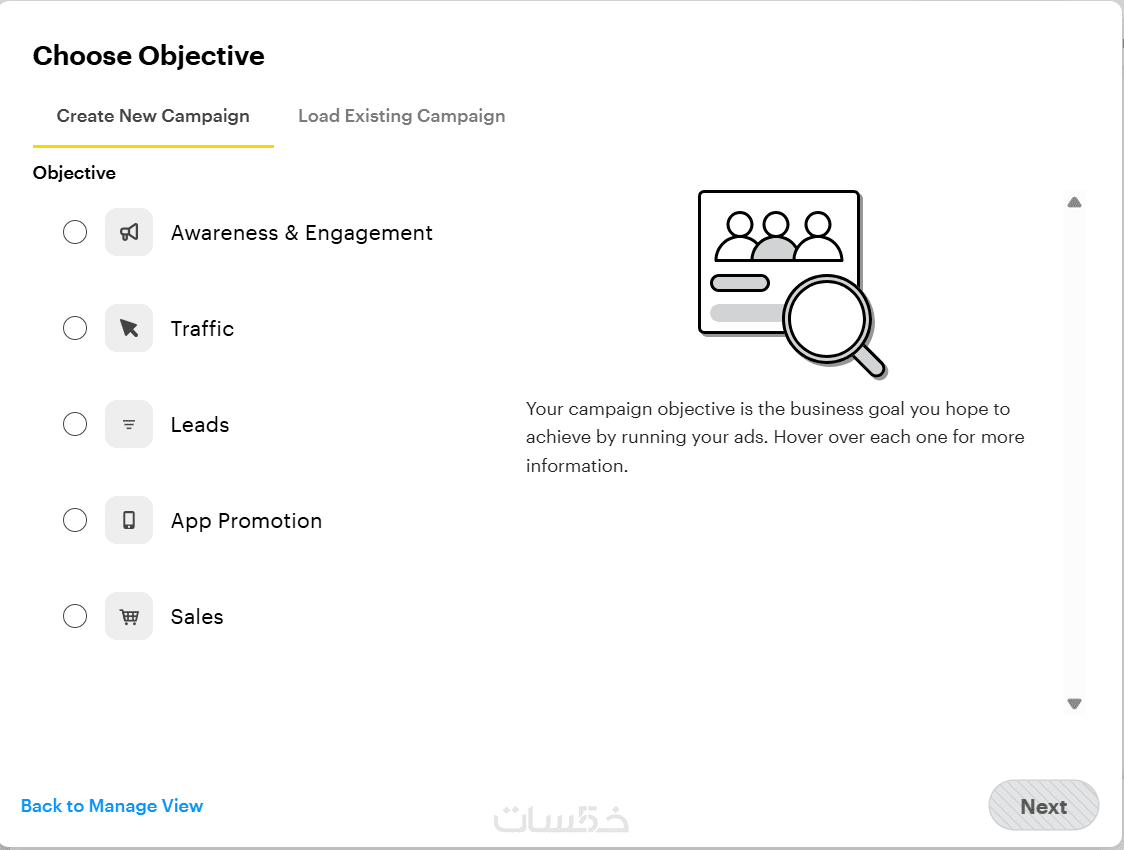This screenshot has height=850, width=1124.
Task: Open the Load Existing Campaign tab
Action: (x=401, y=116)
